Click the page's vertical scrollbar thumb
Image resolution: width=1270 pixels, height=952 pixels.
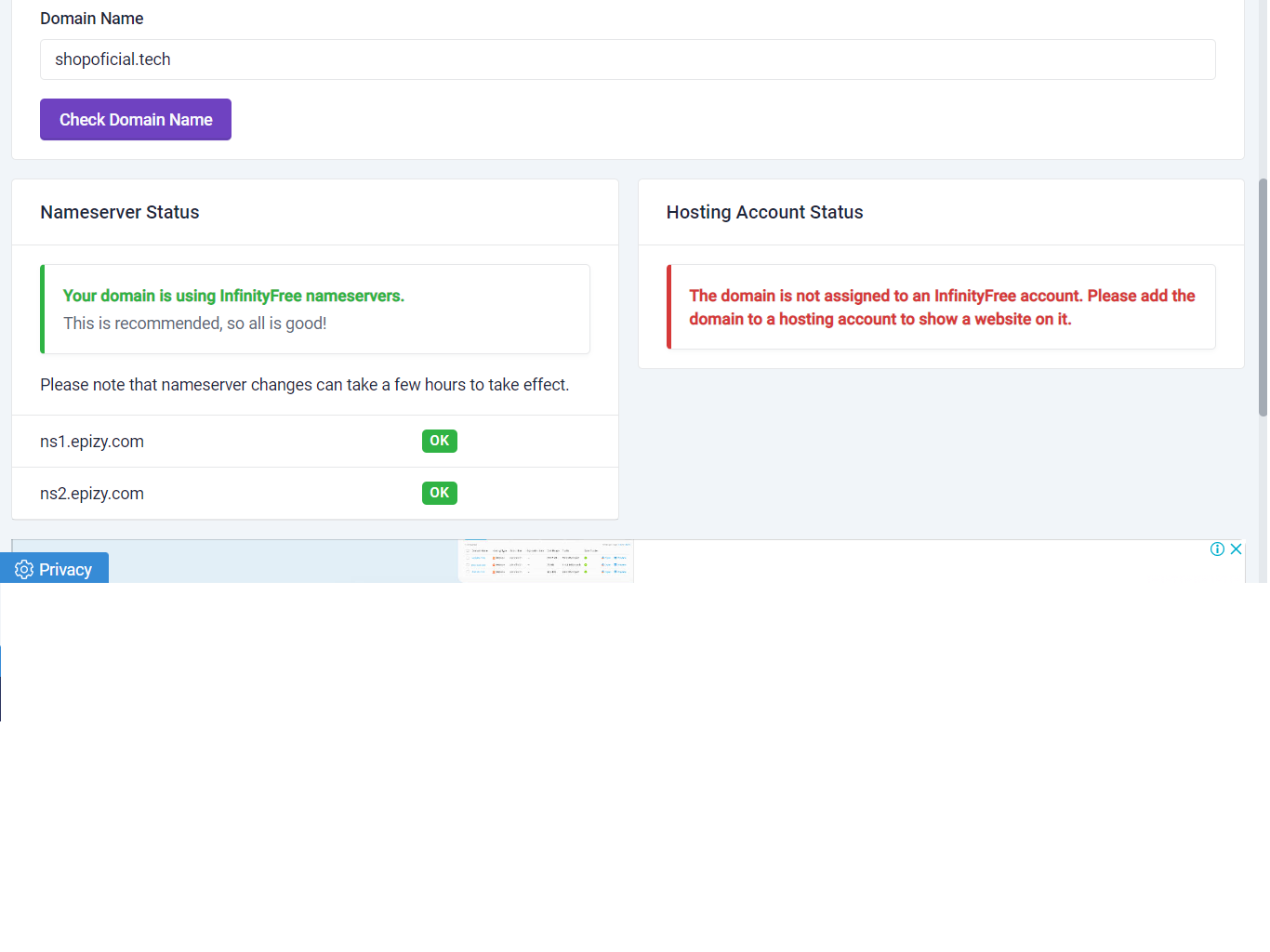click(x=1263, y=297)
